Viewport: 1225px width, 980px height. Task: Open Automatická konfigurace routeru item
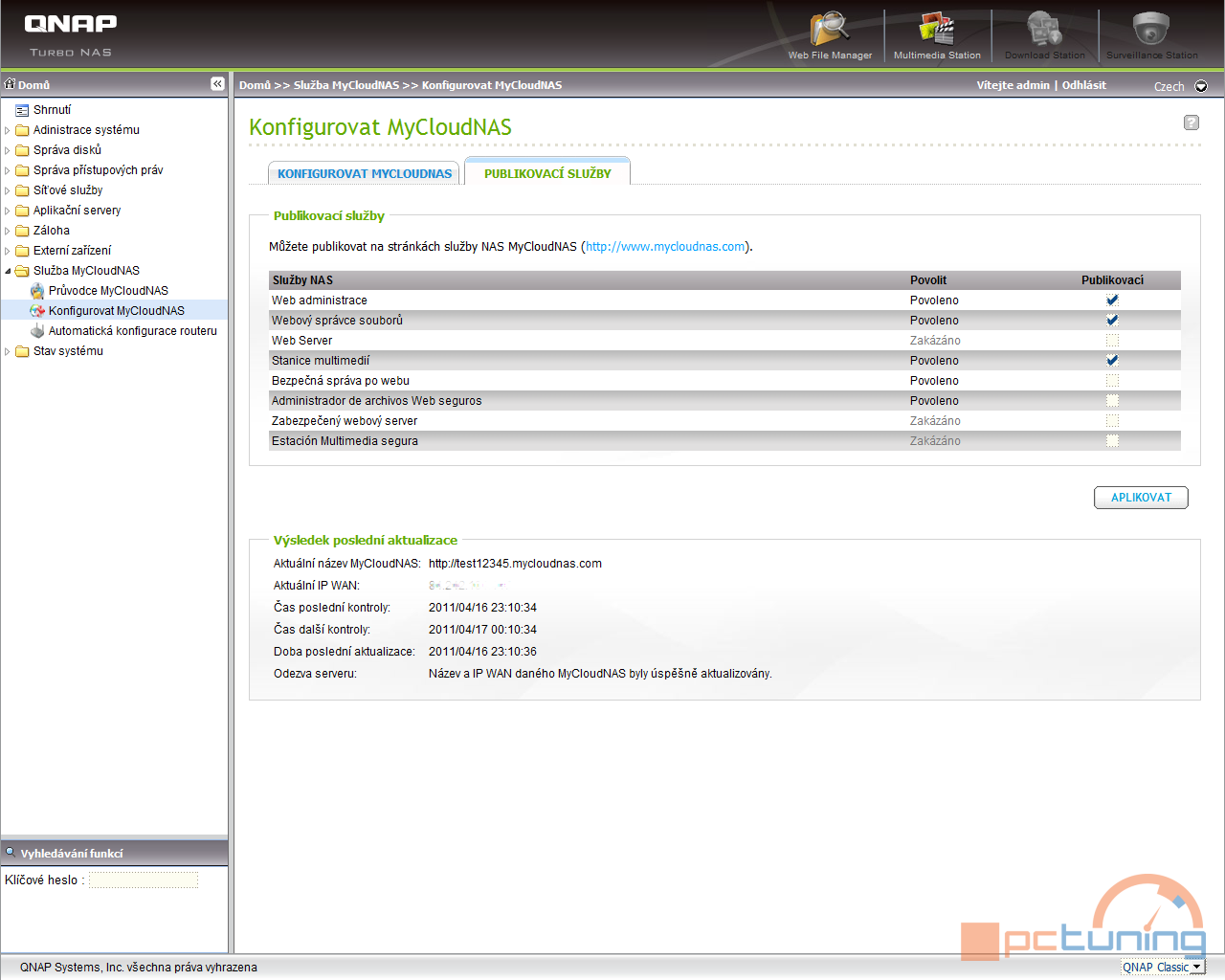point(133,331)
